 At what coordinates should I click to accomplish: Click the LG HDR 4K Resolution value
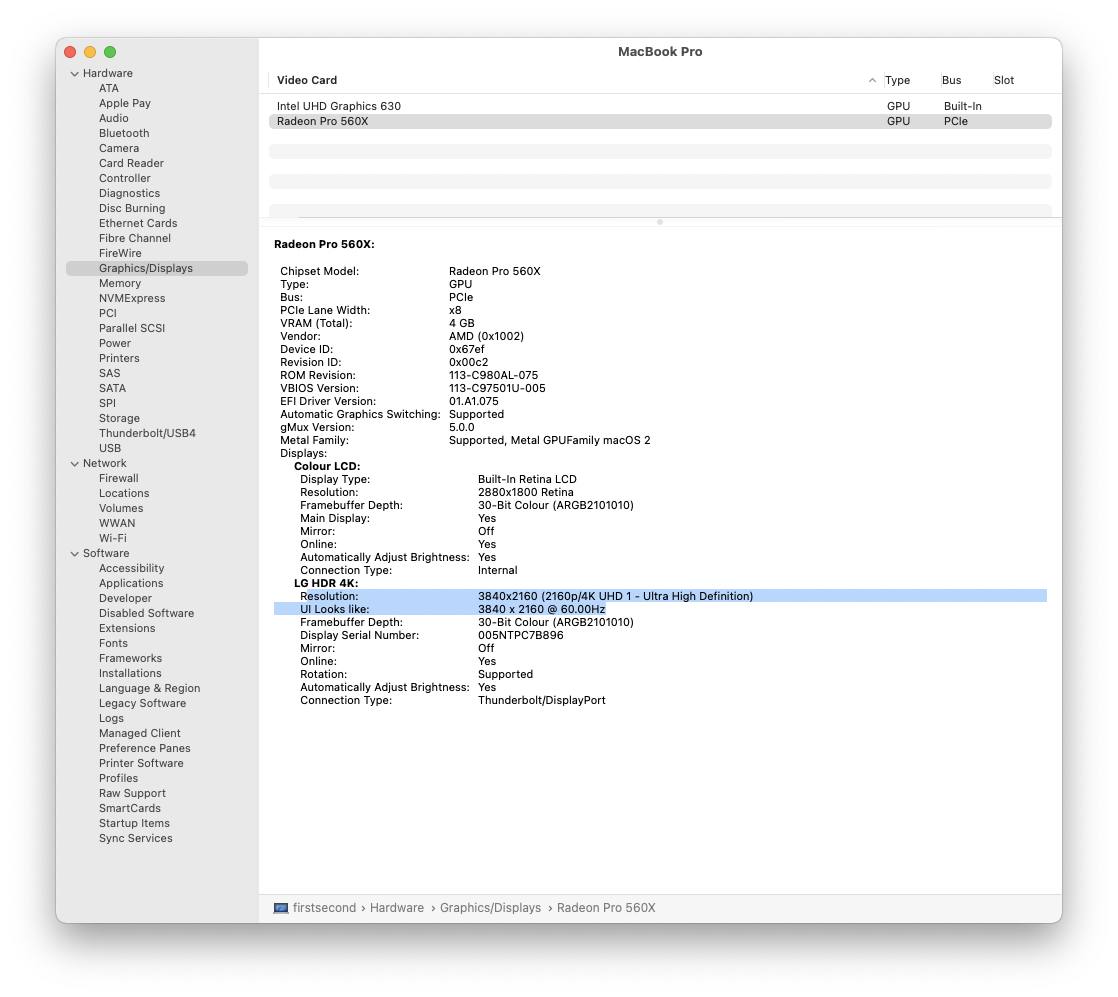pyautogui.click(x=615, y=596)
